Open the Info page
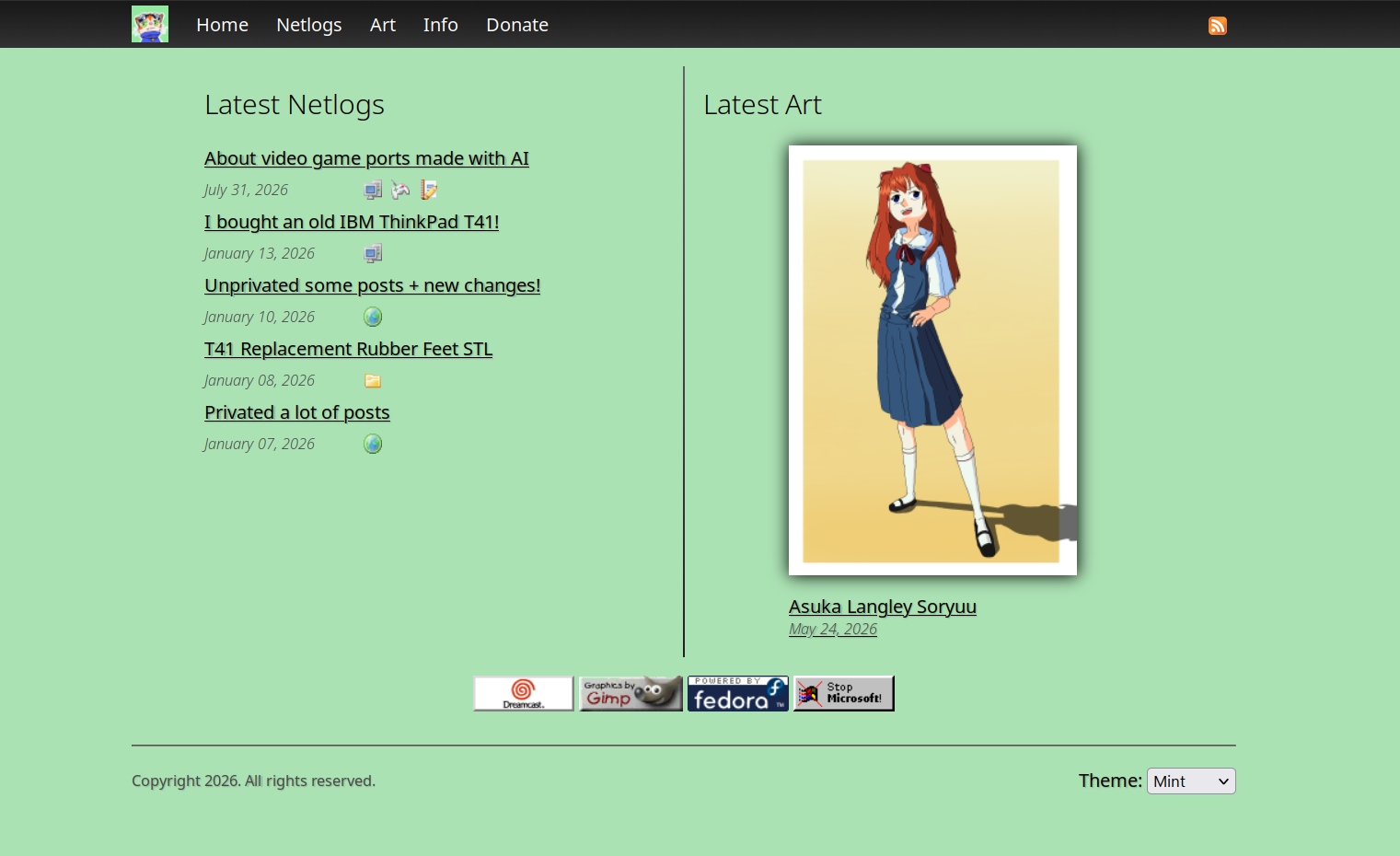This screenshot has width=1400, height=856. tap(441, 25)
